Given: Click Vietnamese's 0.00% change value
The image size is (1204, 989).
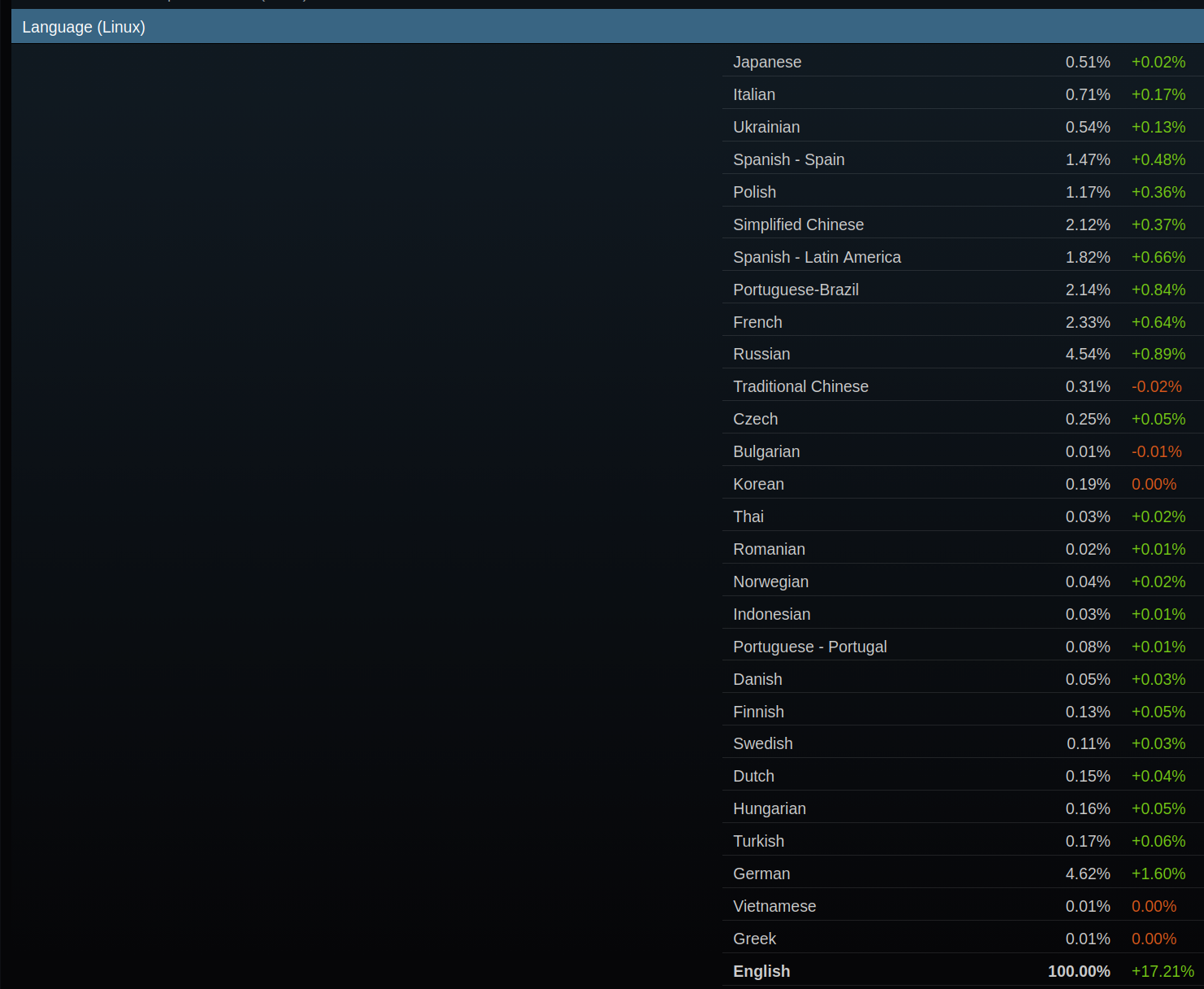Looking at the screenshot, I should coord(1154,906).
